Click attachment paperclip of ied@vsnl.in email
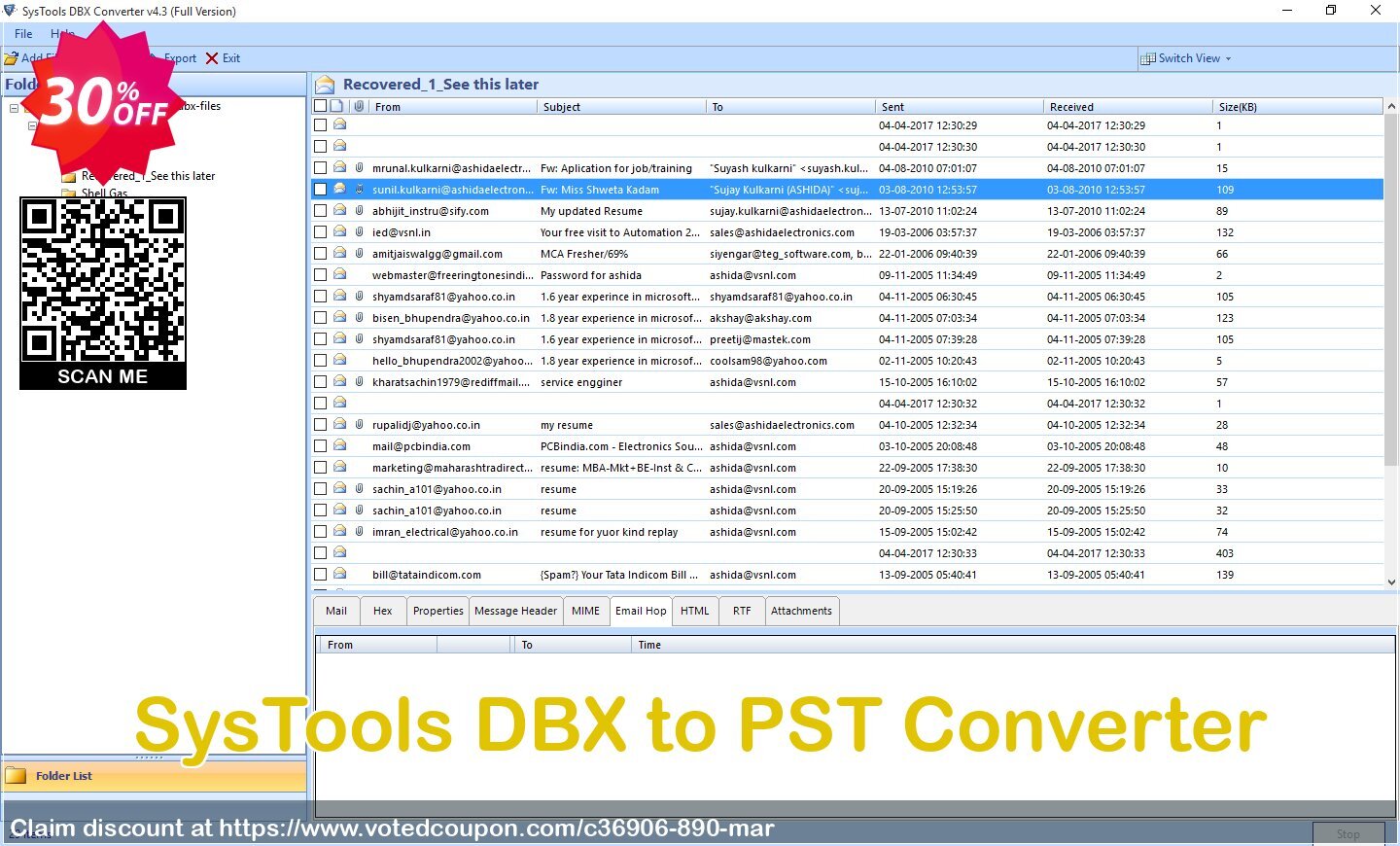 coord(359,231)
